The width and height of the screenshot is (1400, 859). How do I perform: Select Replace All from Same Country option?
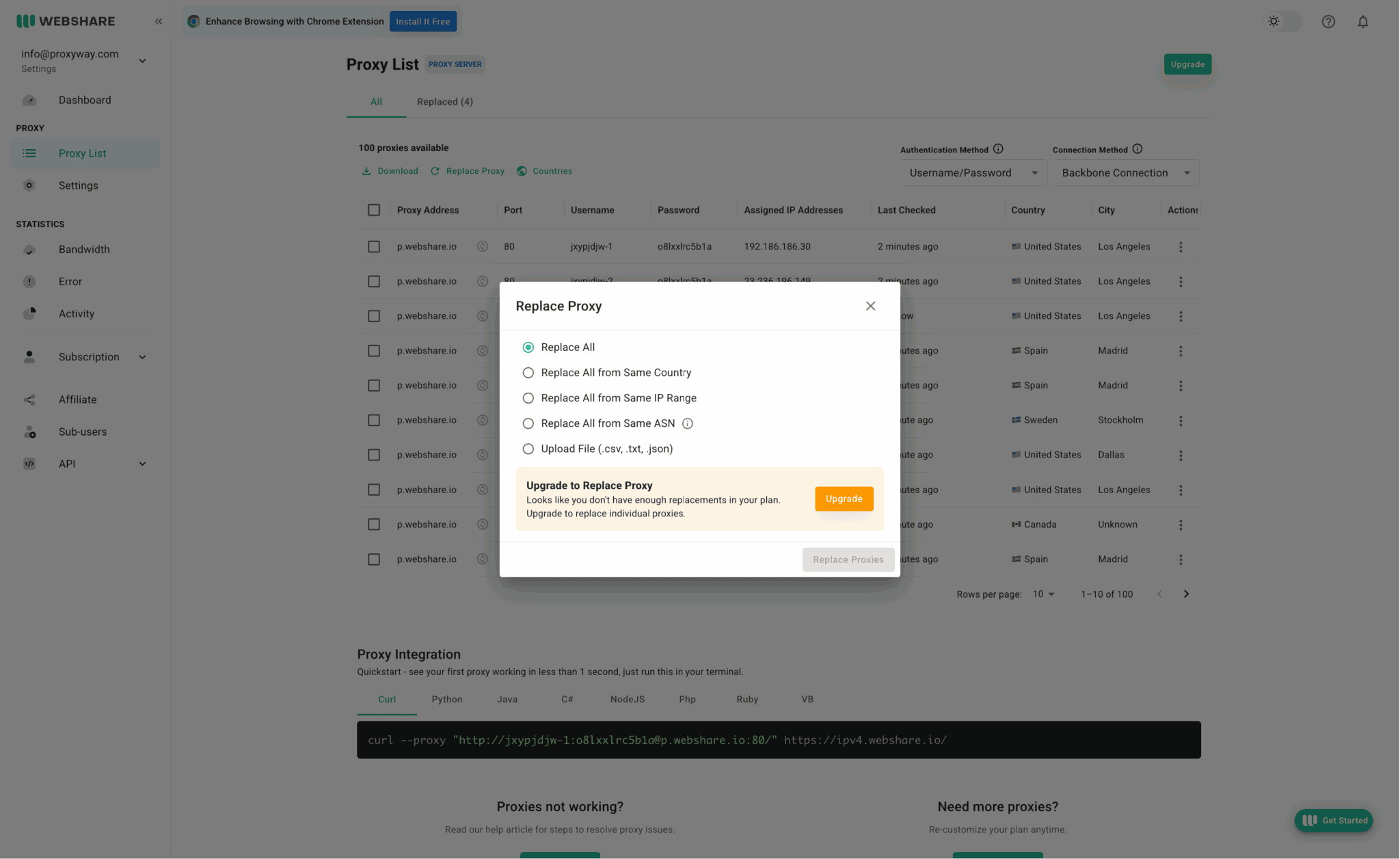(x=528, y=372)
